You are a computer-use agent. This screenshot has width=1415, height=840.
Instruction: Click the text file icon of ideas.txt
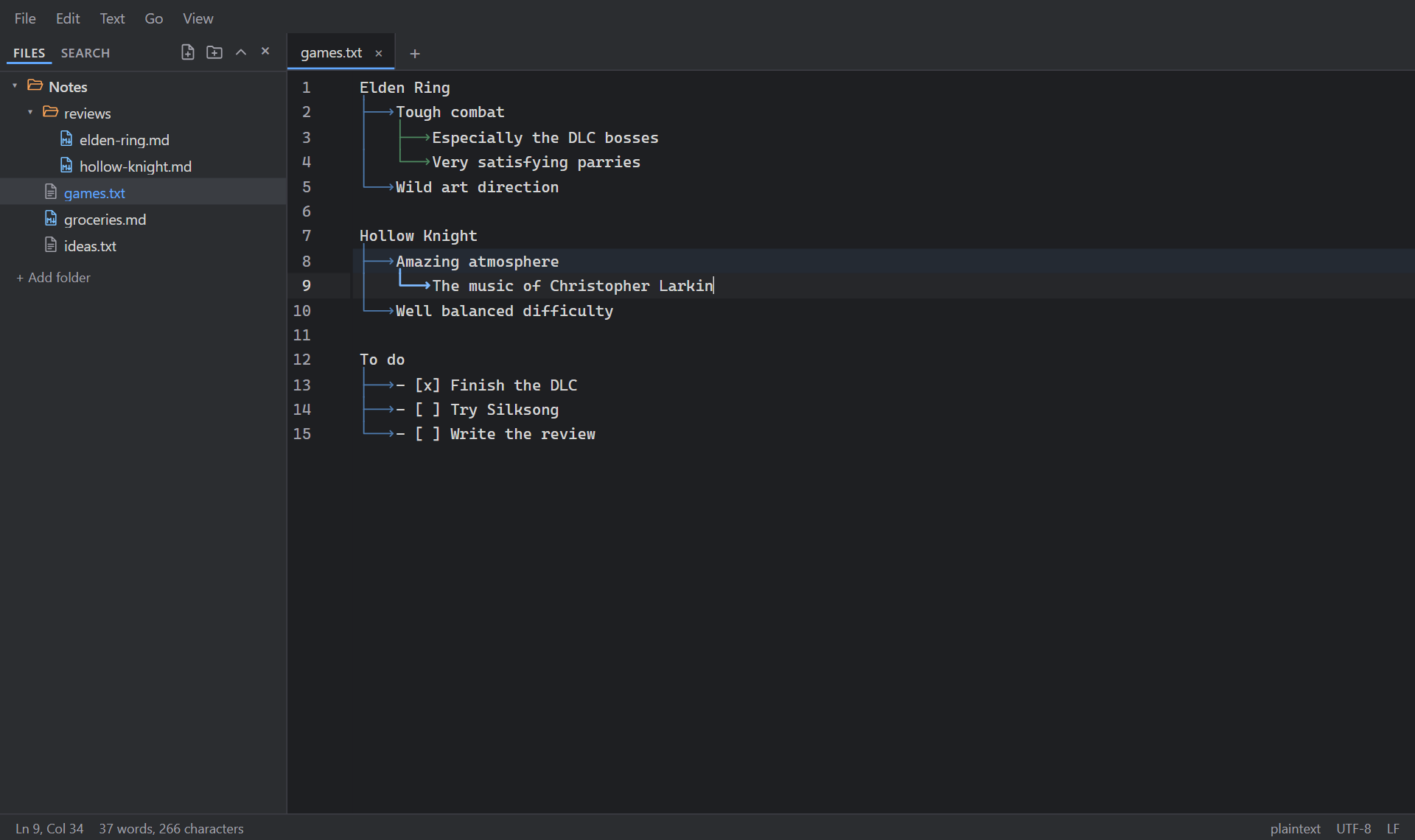[x=51, y=245]
